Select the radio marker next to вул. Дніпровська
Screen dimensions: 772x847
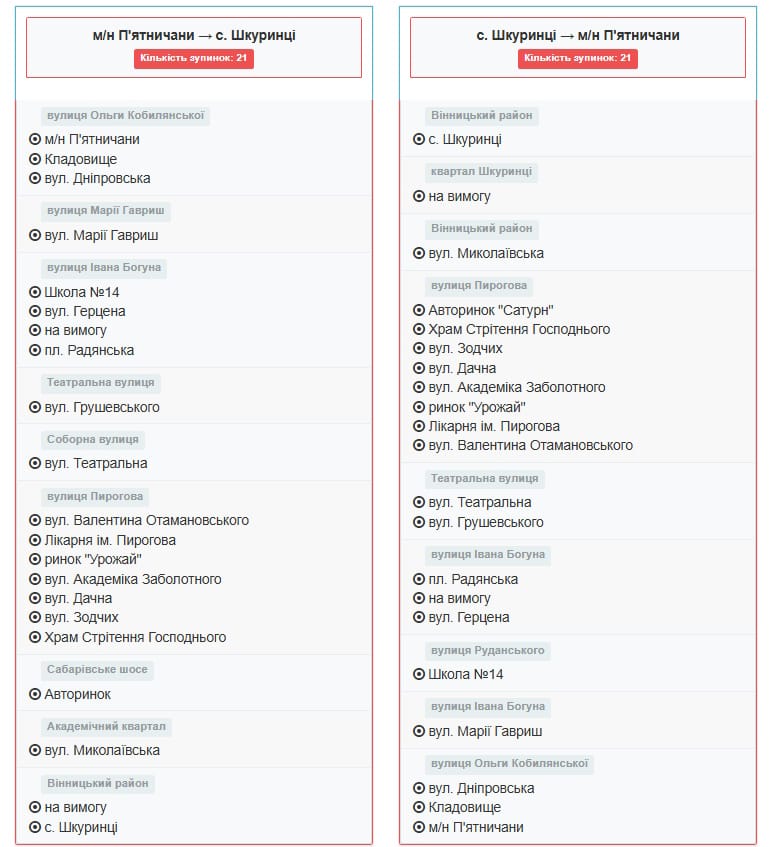tap(37, 177)
